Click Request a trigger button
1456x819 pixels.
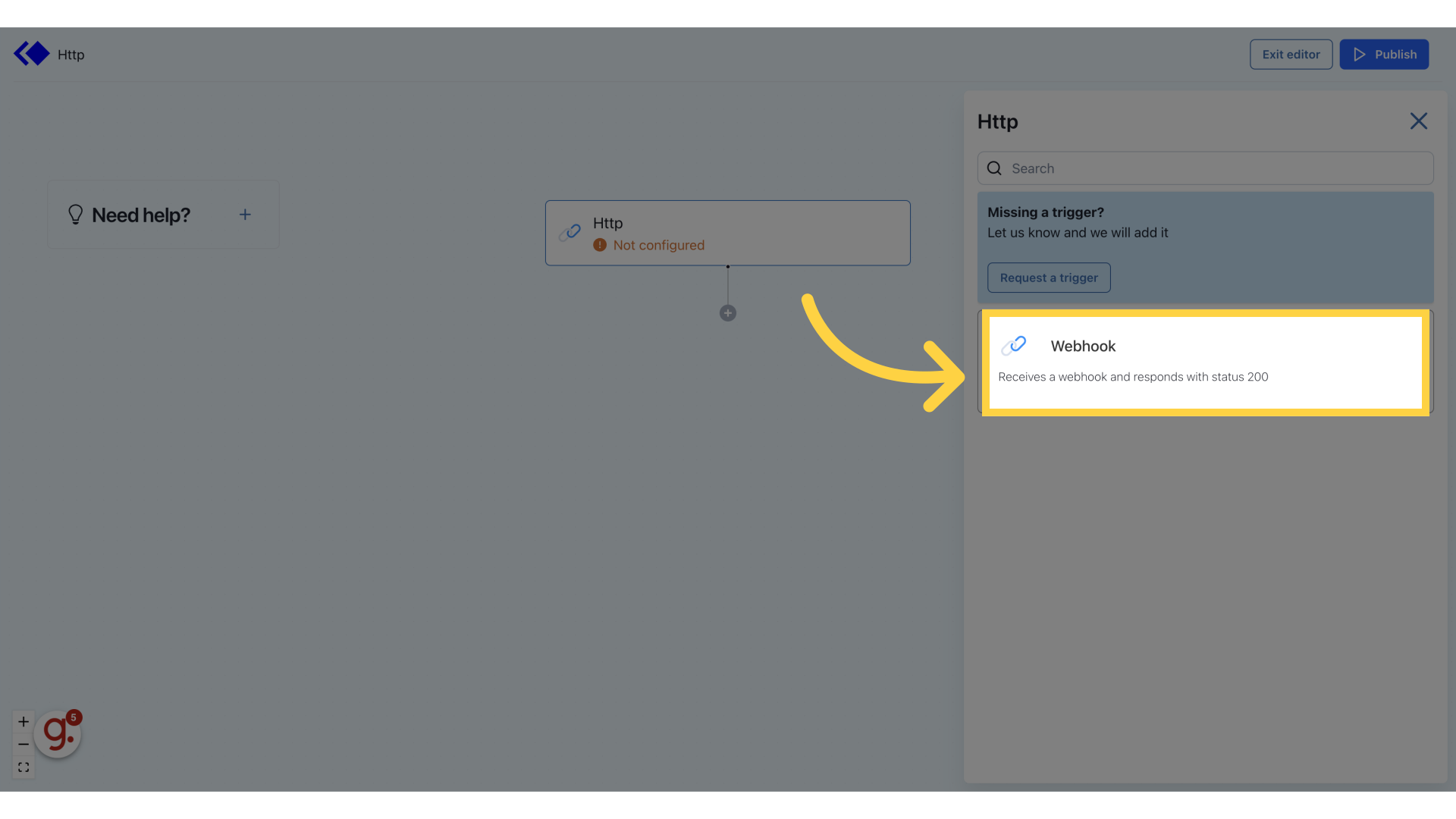point(1049,278)
